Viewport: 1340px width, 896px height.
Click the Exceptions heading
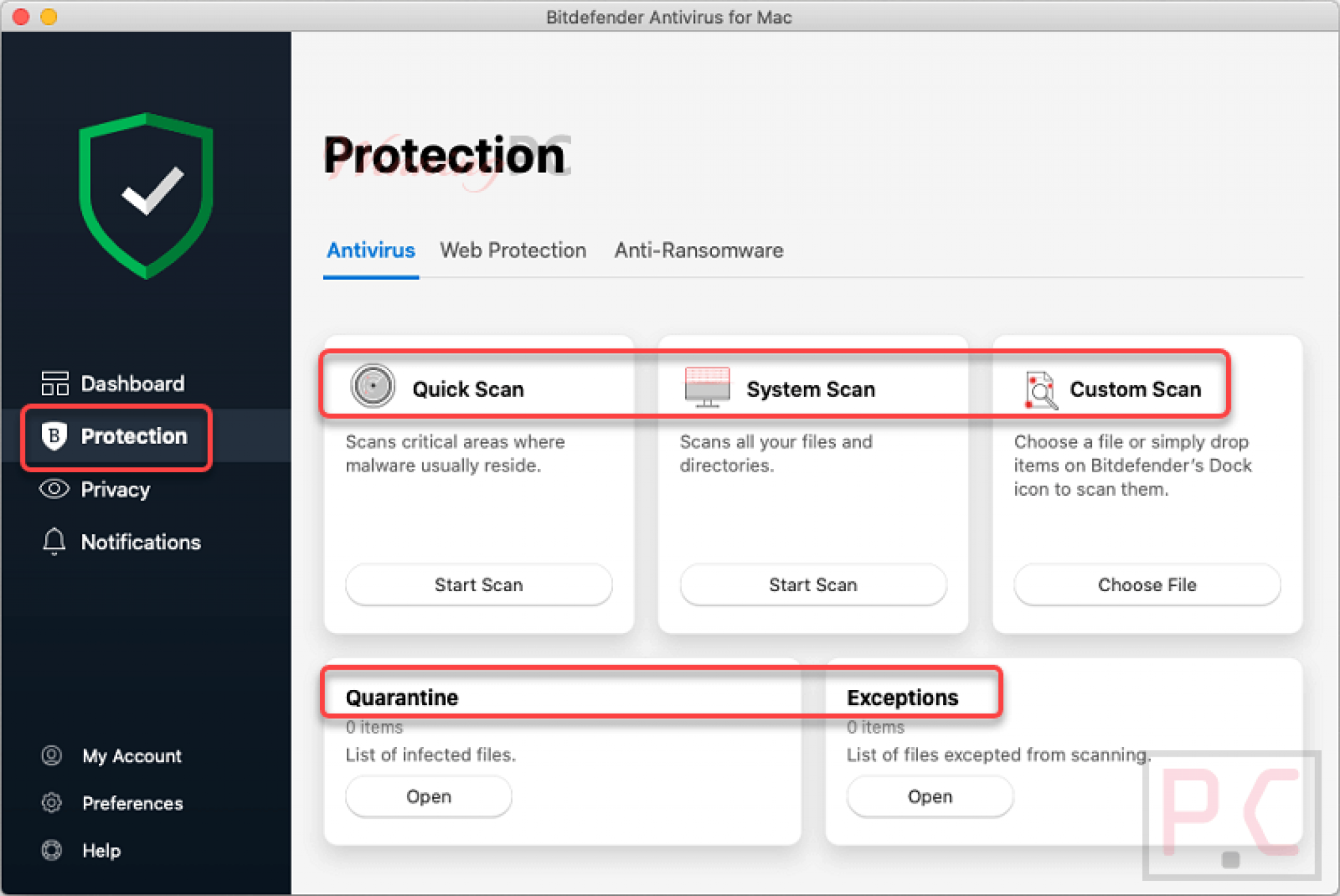point(902,697)
